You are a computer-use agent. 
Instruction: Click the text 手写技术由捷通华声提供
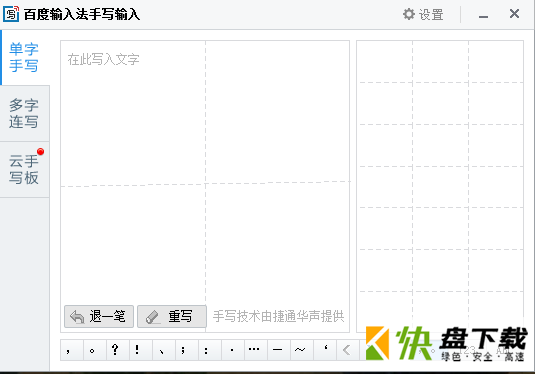point(279,316)
